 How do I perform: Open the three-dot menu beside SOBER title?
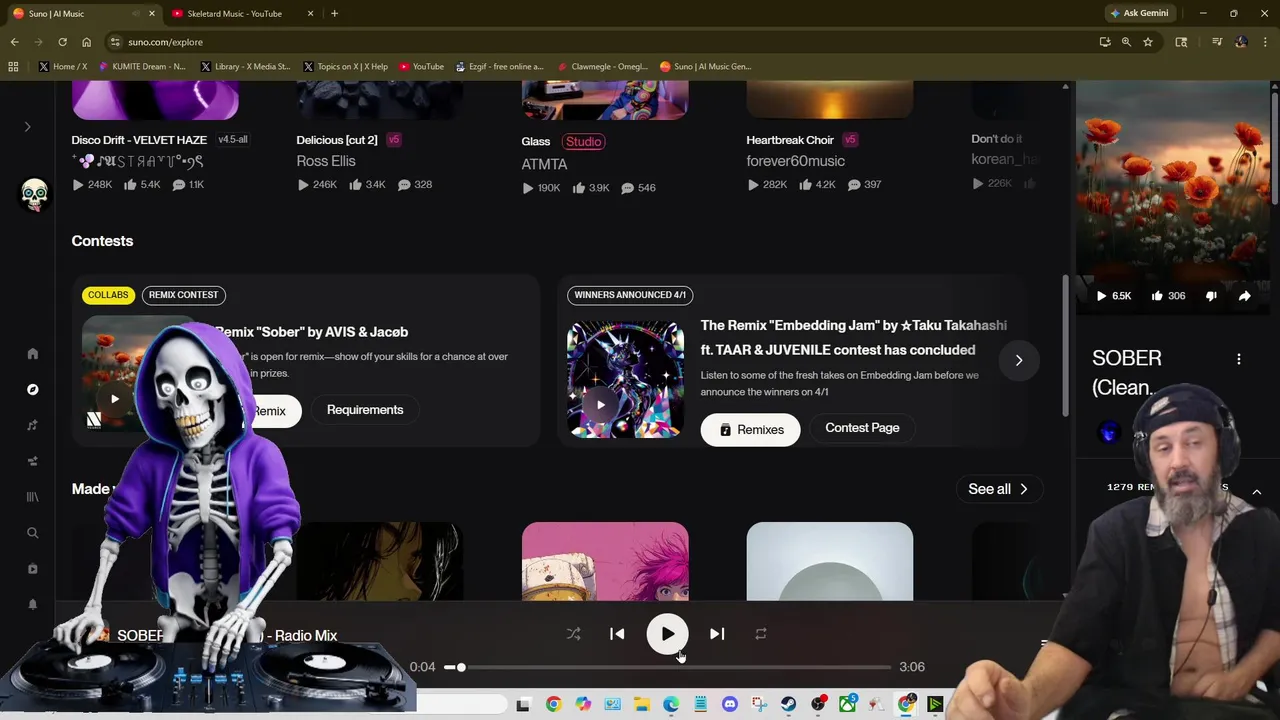1239,359
